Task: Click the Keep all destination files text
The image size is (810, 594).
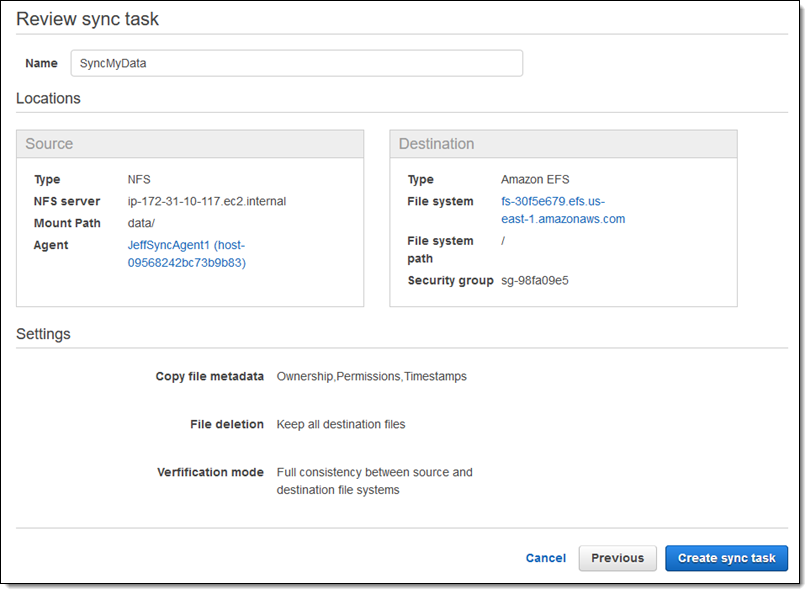Action: click(x=341, y=424)
